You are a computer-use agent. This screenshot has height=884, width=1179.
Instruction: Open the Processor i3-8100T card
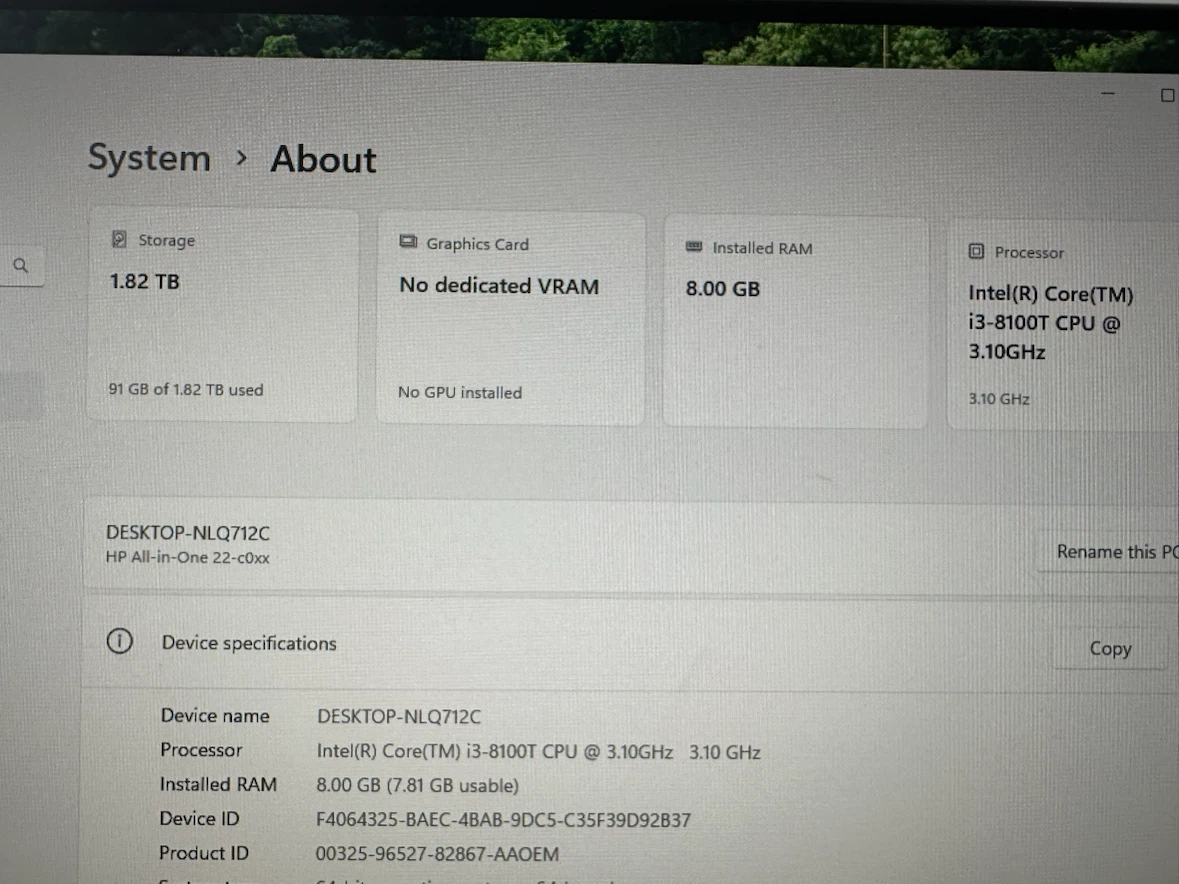point(1062,325)
